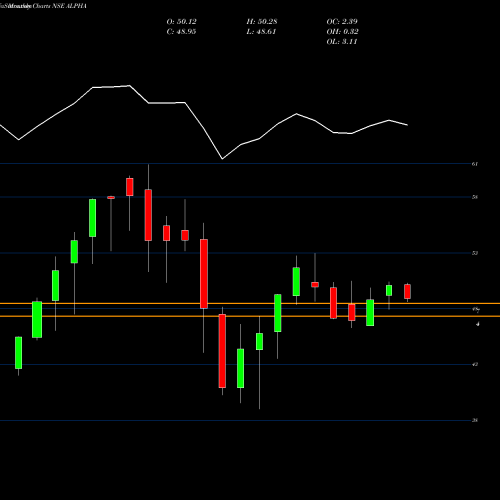Click the price axis label 38

pyautogui.click(x=475, y=421)
